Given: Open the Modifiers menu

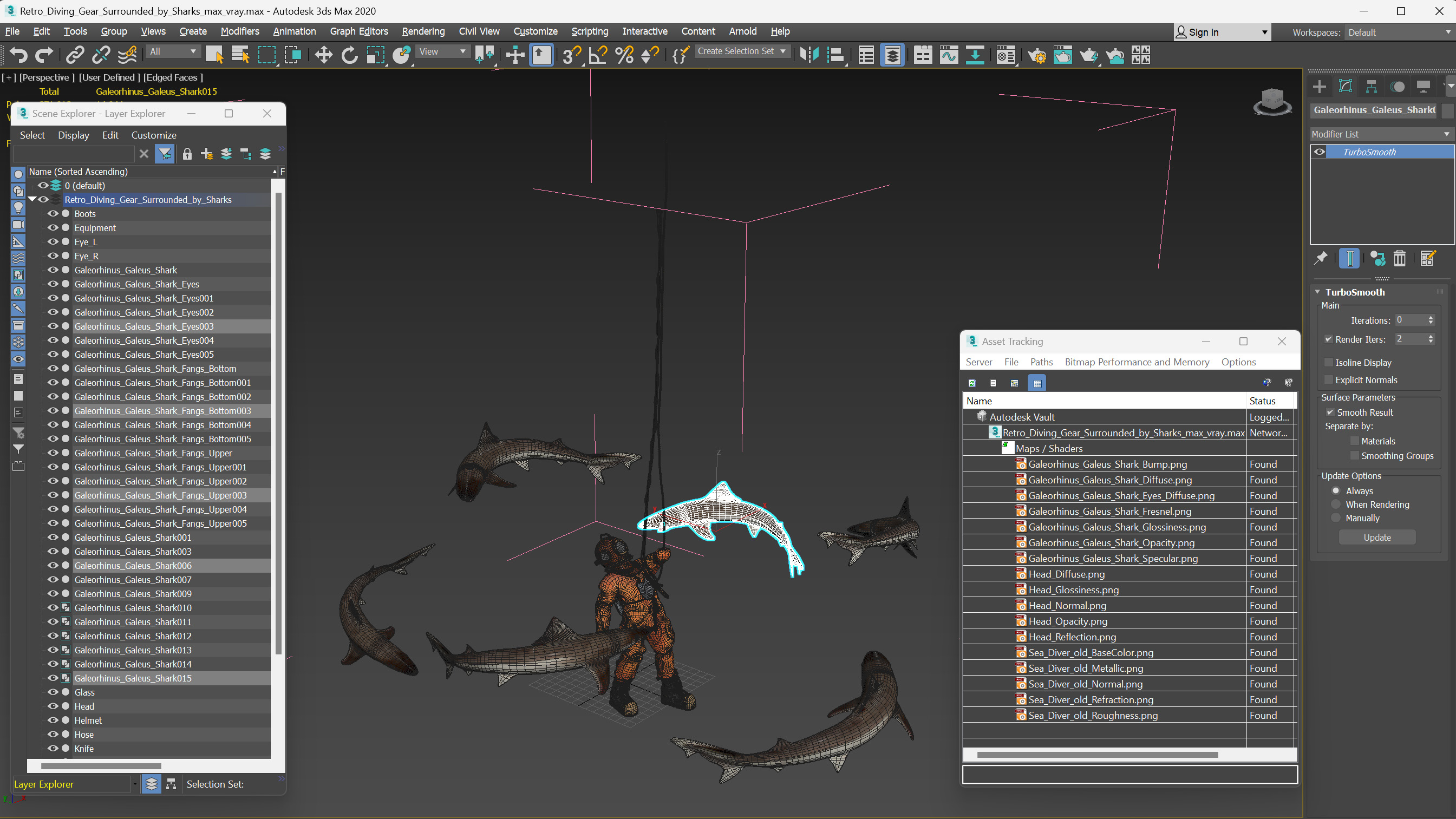Looking at the screenshot, I should [x=240, y=31].
